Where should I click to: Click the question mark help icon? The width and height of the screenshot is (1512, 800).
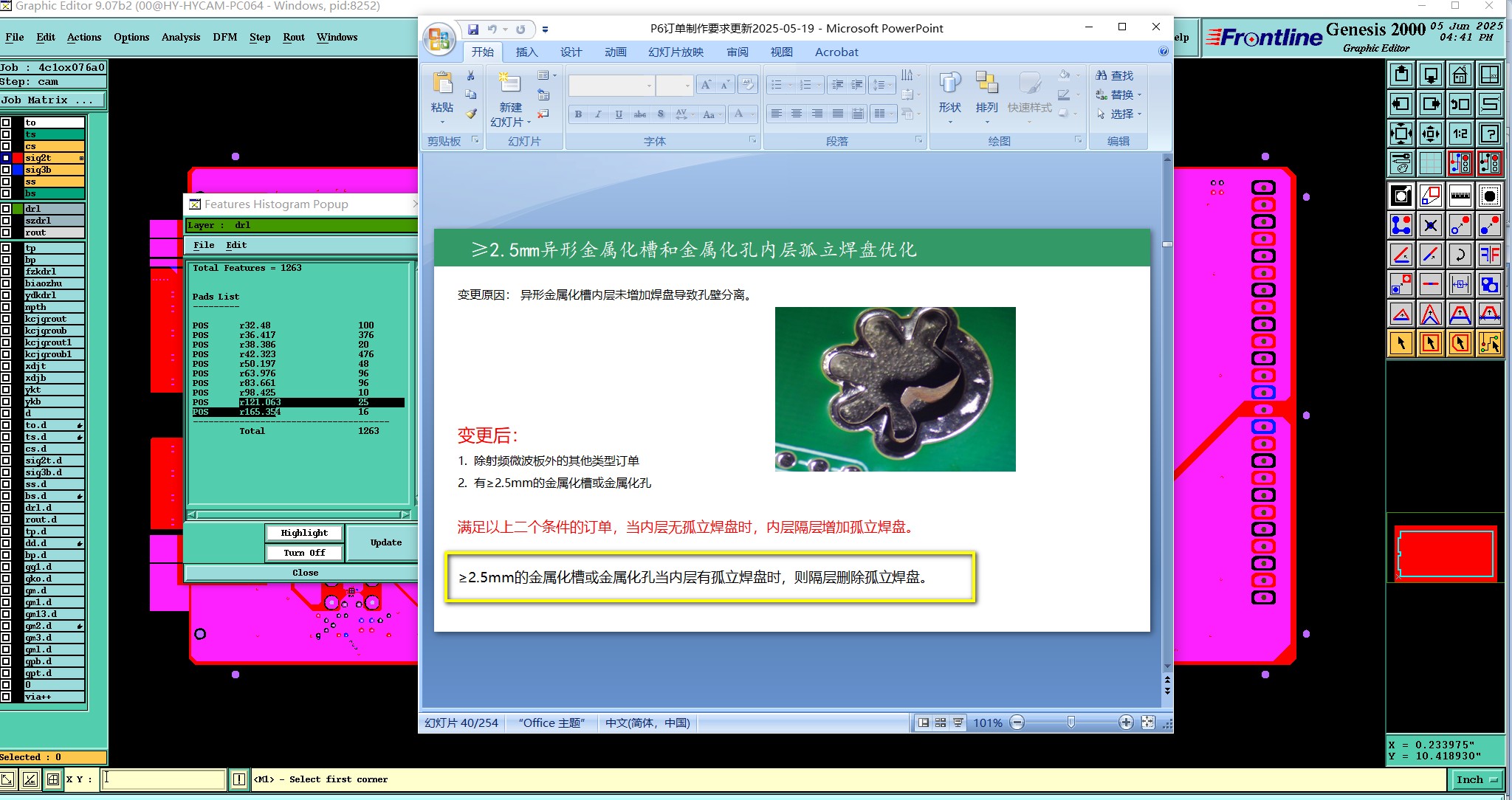[x=1489, y=134]
